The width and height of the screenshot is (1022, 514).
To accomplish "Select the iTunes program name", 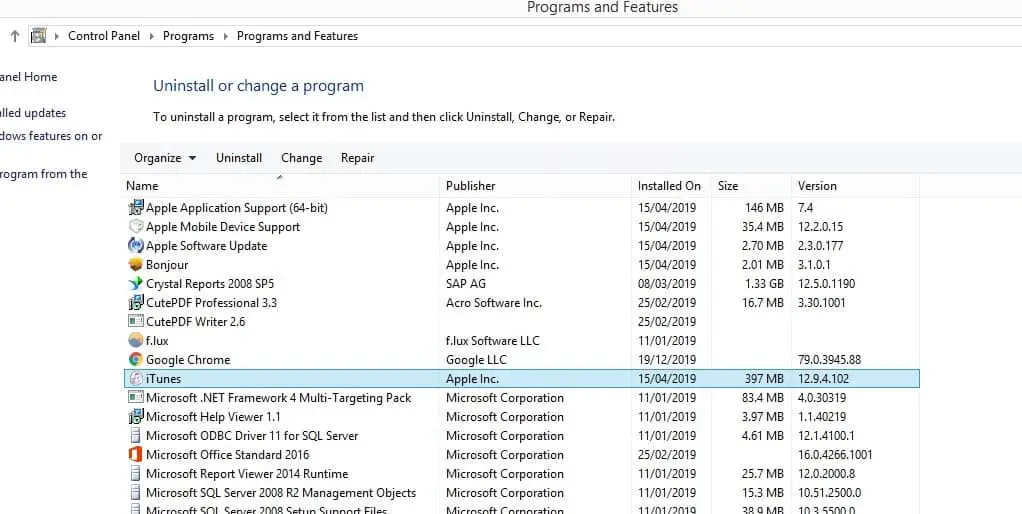I will pyautogui.click(x=164, y=378).
